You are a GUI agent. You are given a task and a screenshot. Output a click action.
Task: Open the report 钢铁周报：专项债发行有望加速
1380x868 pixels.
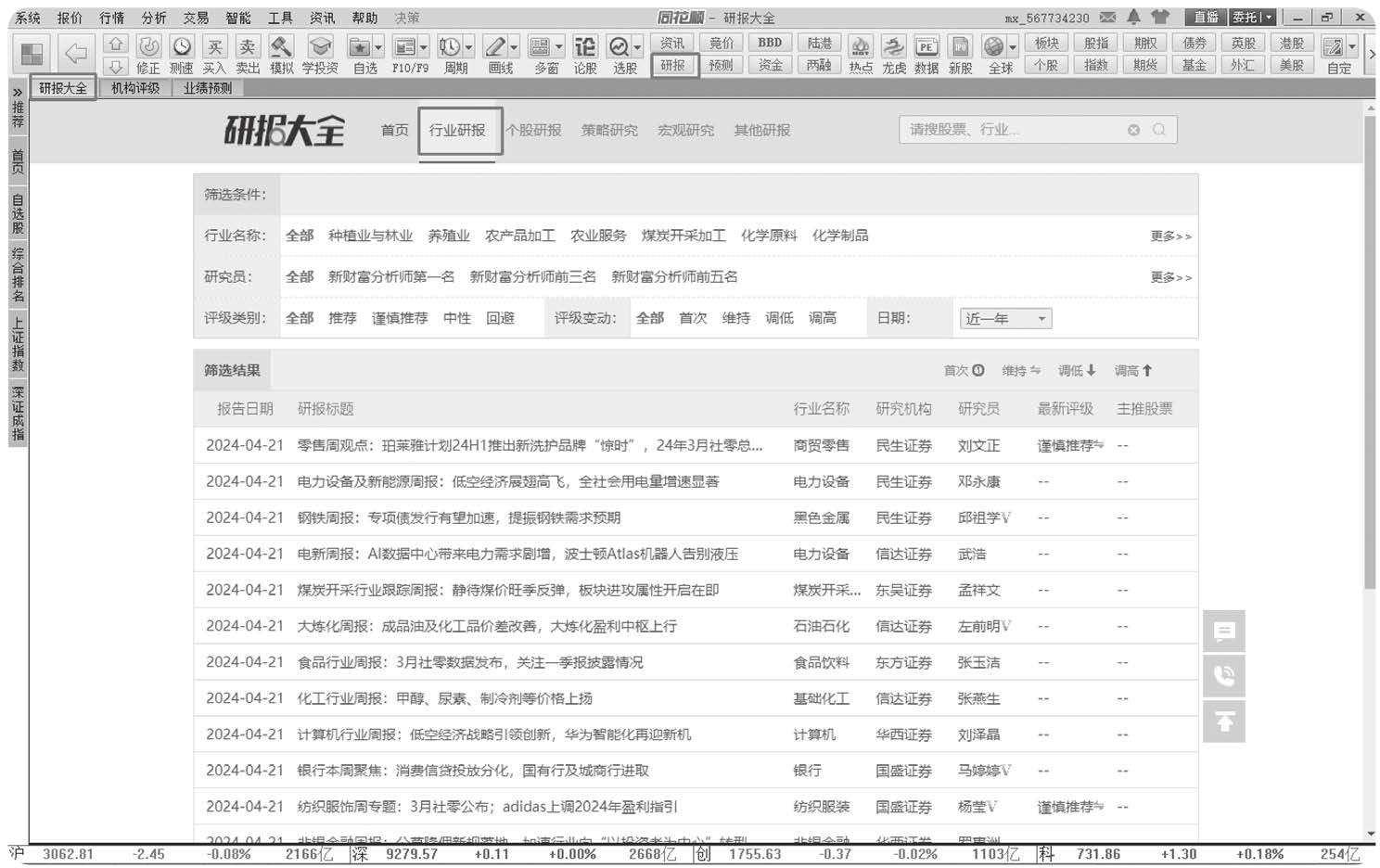pos(459,517)
